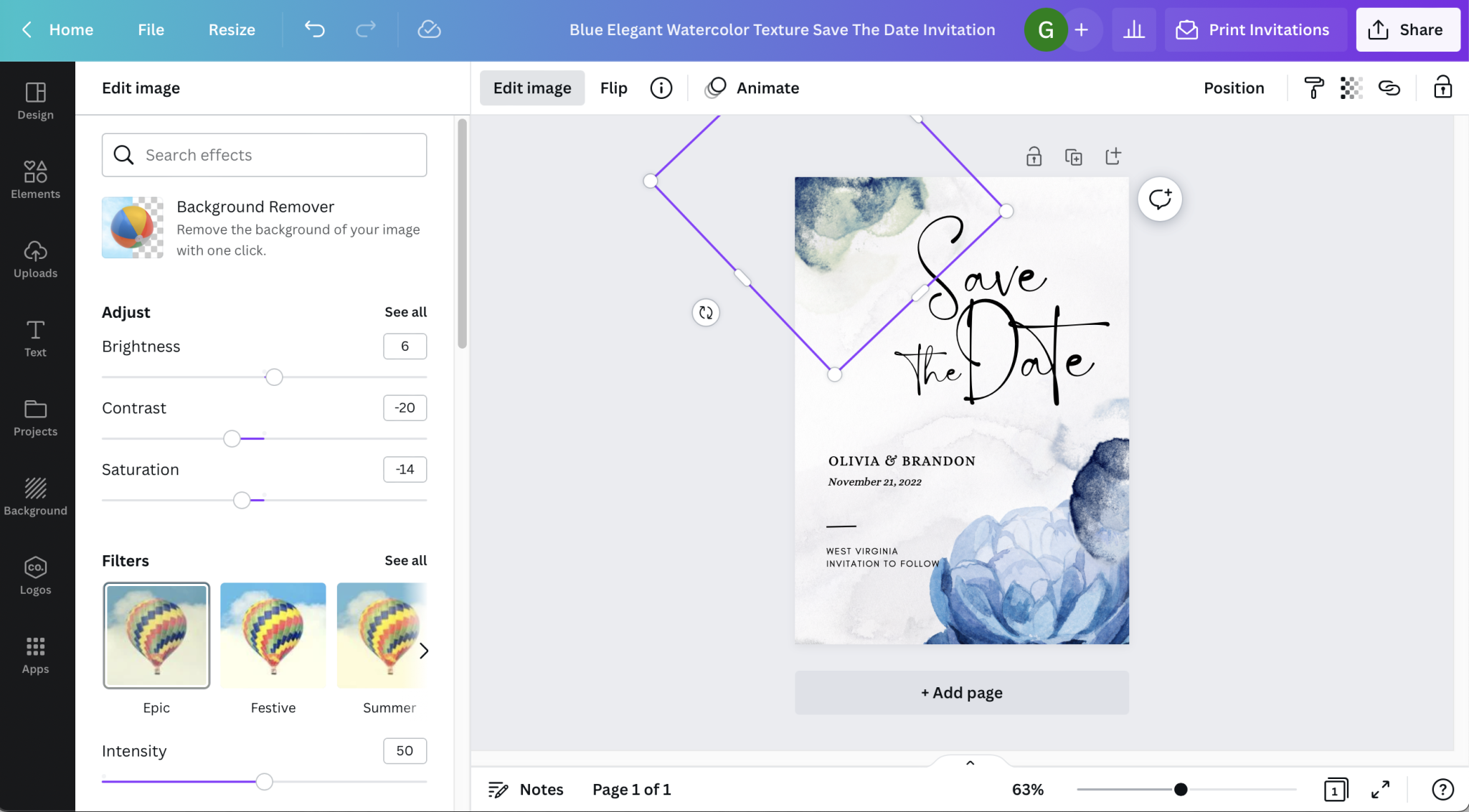Click the link chain icon
Image resolution: width=1469 pixels, height=812 pixels.
pos(1389,88)
